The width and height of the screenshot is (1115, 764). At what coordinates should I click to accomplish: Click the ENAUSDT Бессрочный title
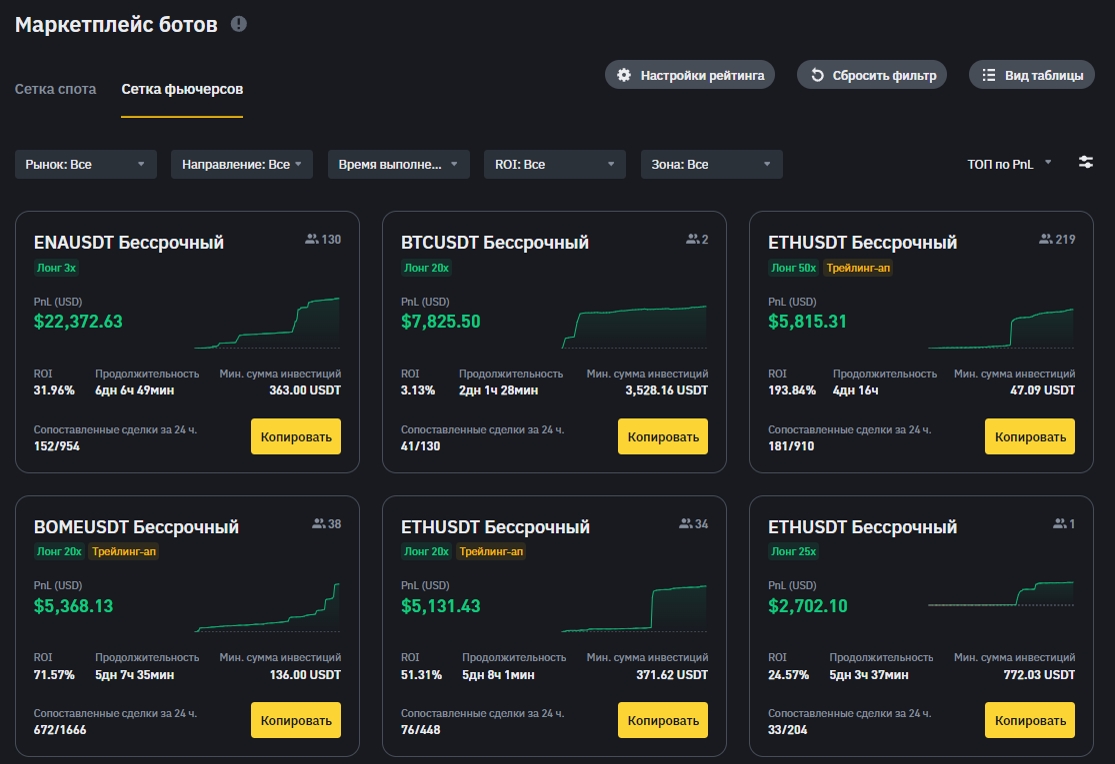click(x=129, y=243)
